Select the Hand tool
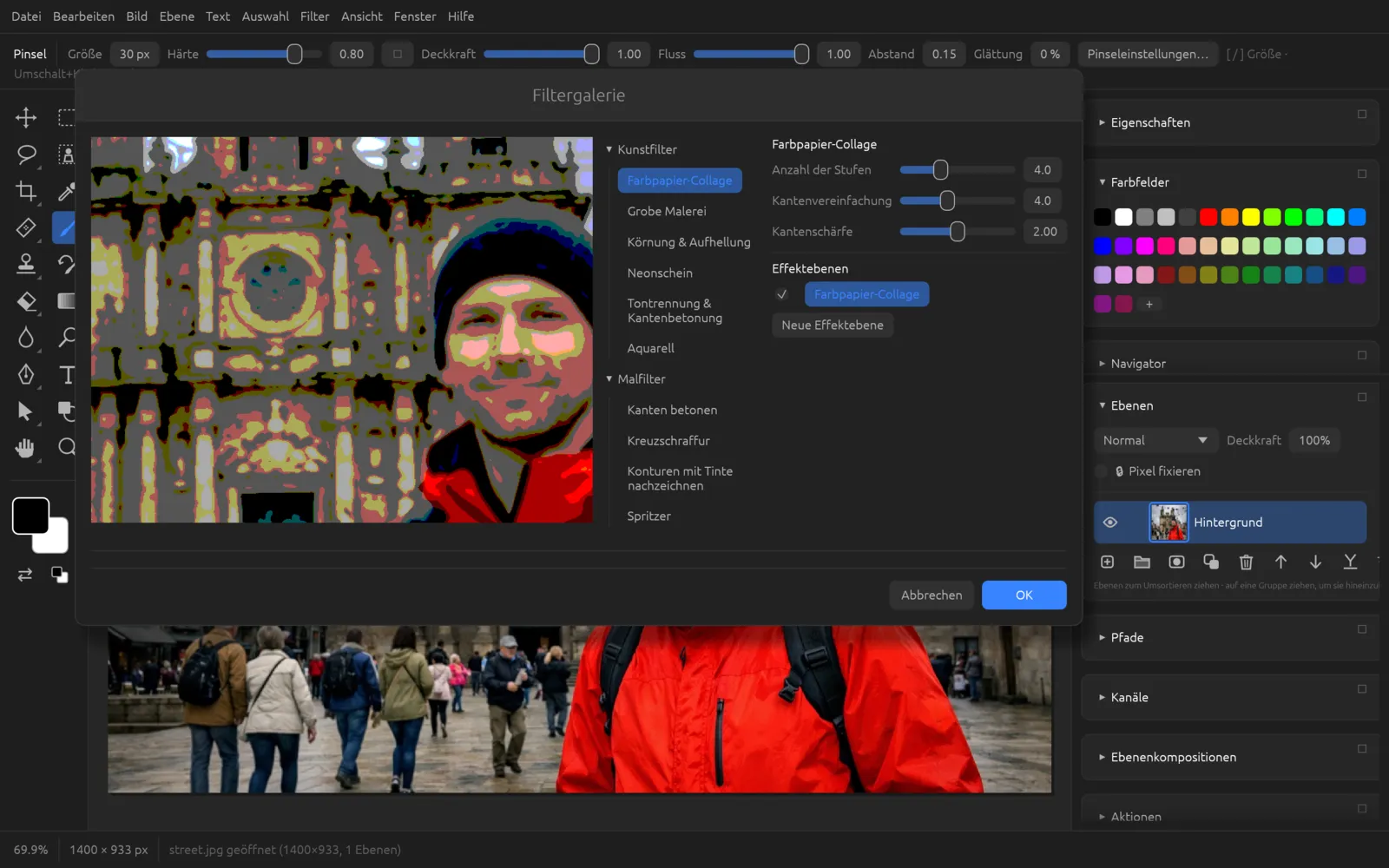The height and width of the screenshot is (868, 1389). point(26,448)
